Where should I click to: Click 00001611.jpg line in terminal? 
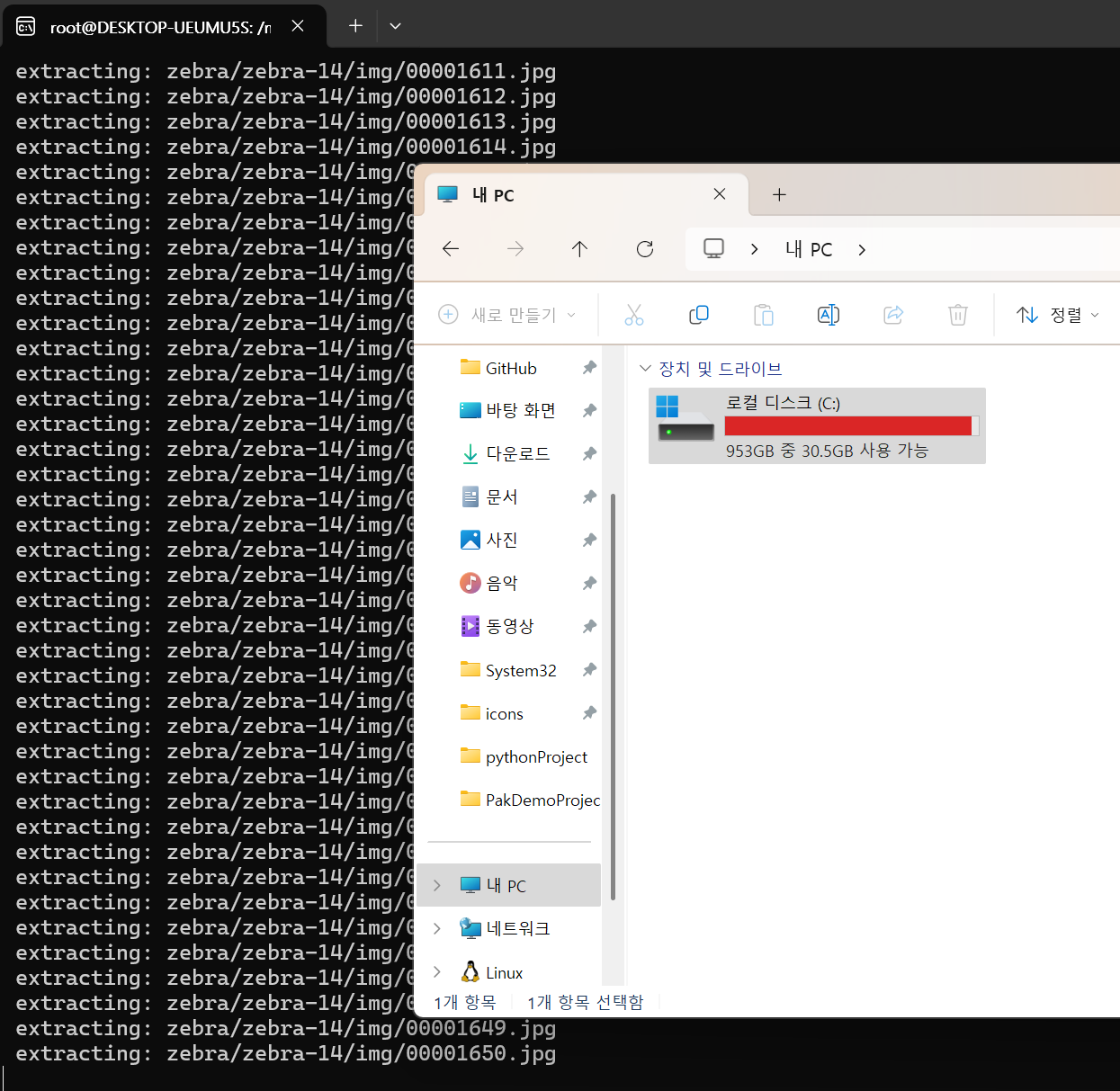click(x=286, y=71)
